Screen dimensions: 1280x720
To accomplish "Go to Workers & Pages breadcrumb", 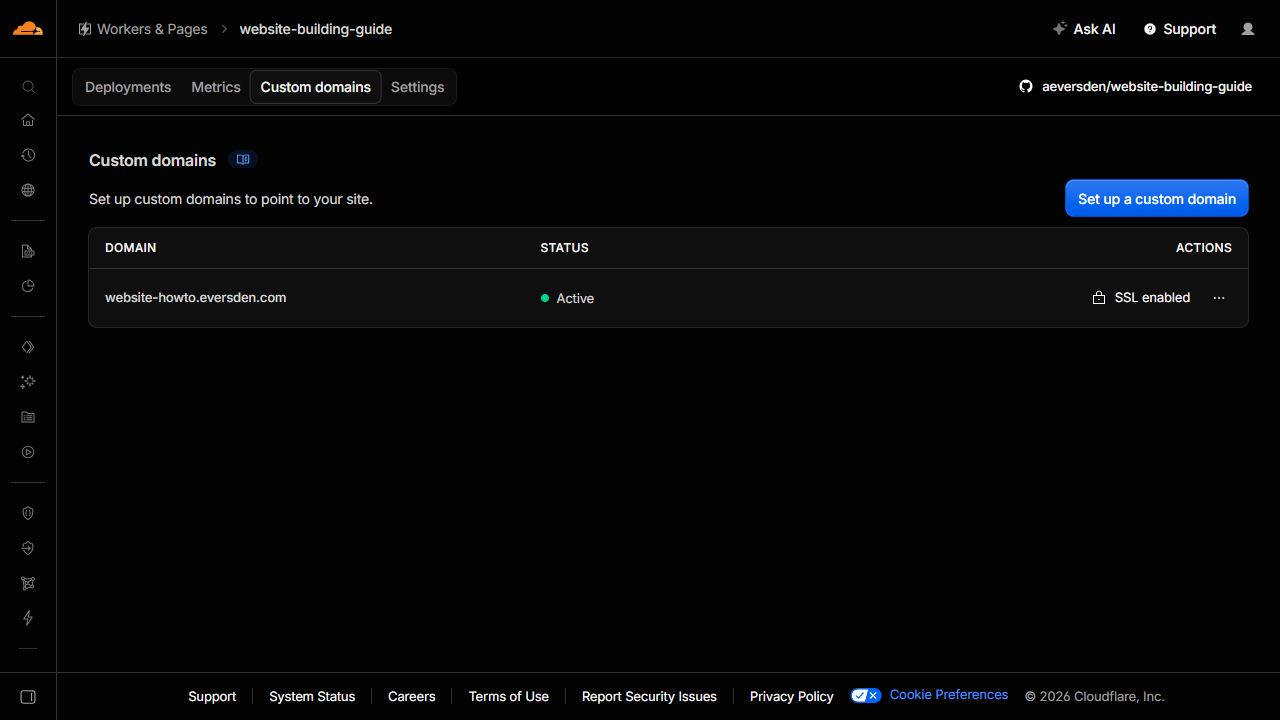I will click(143, 29).
